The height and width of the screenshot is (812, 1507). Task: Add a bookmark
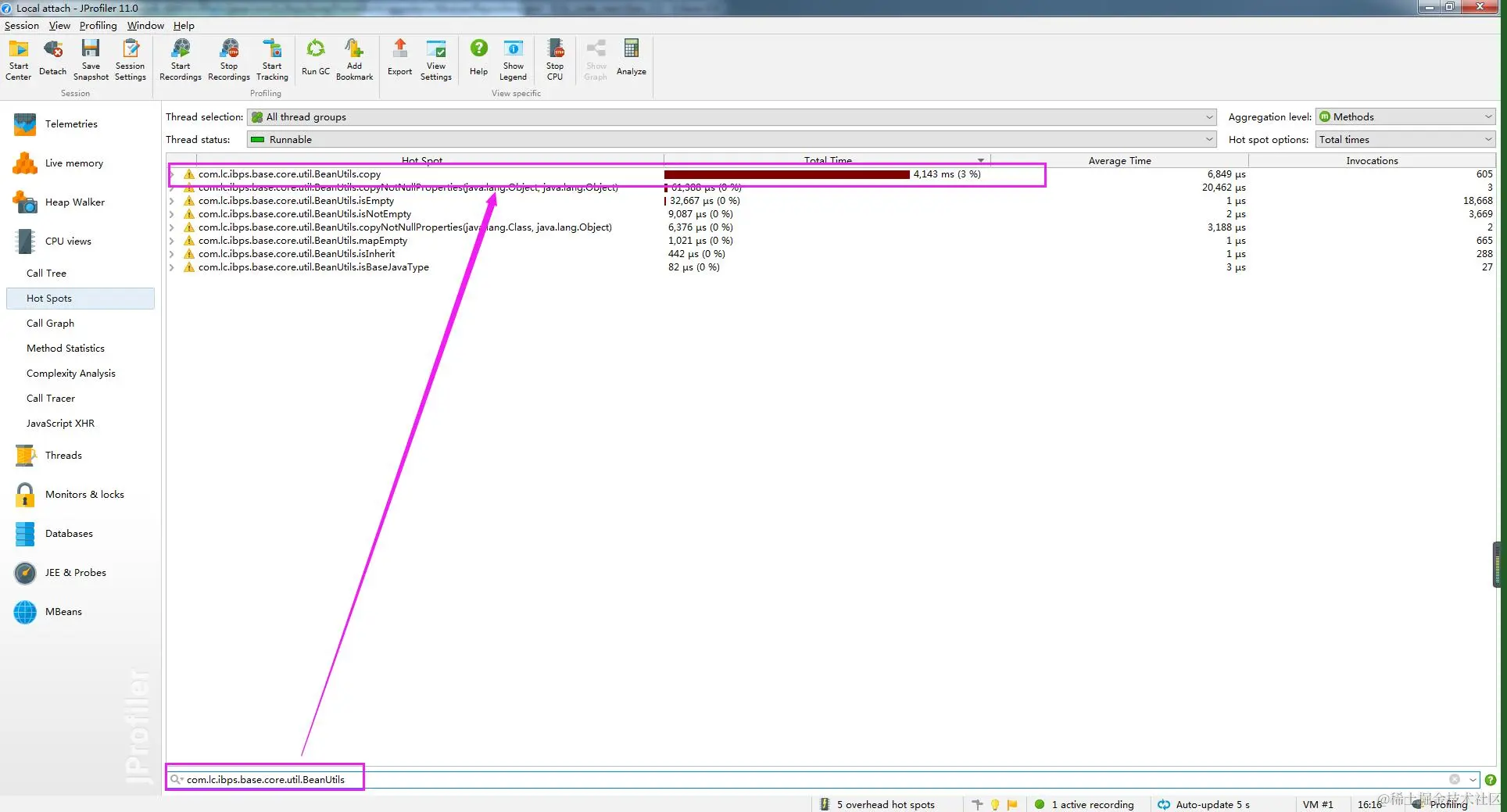click(354, 59)
